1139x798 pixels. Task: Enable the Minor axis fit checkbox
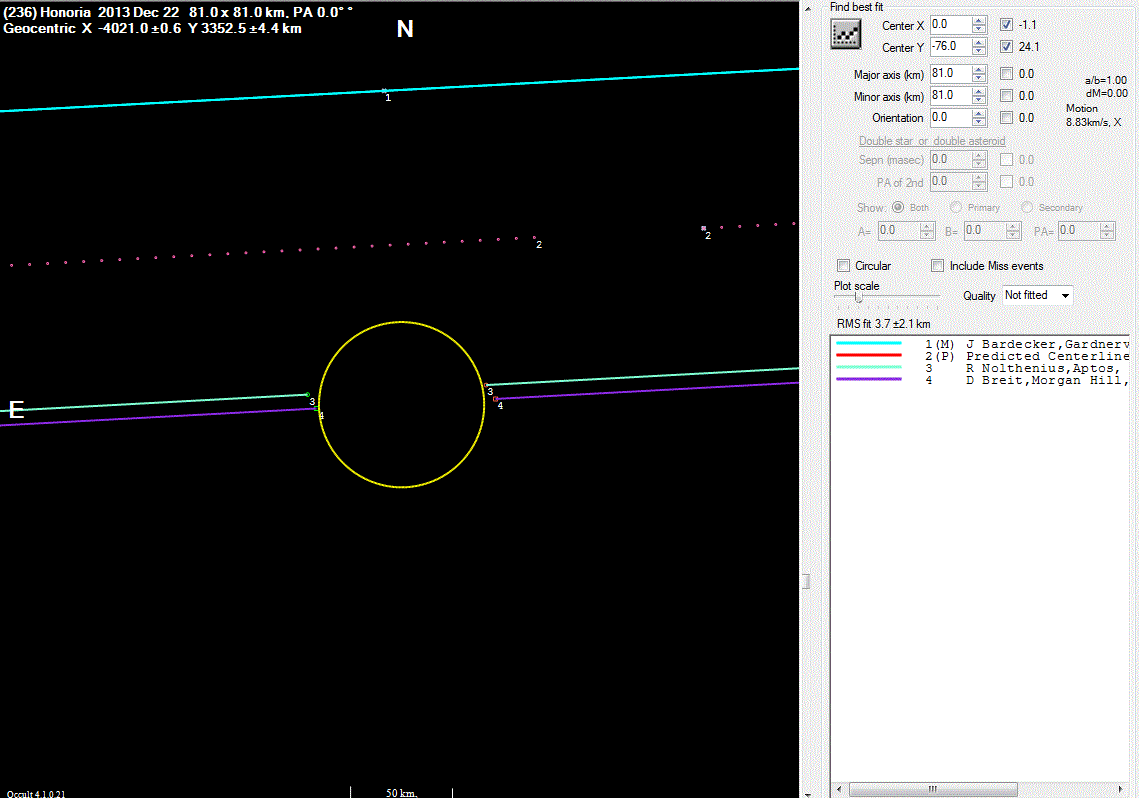coord(1006,95)
